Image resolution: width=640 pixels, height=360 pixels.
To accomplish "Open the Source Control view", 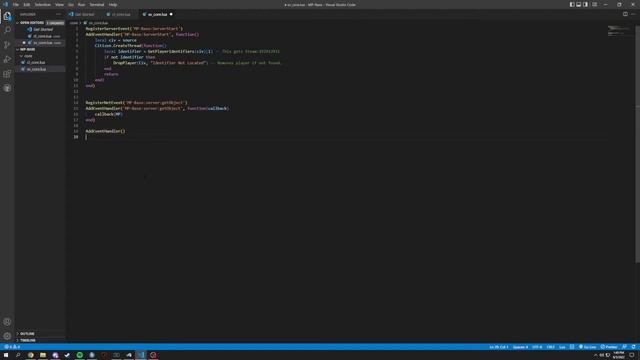I will click(x=7, y=45).
